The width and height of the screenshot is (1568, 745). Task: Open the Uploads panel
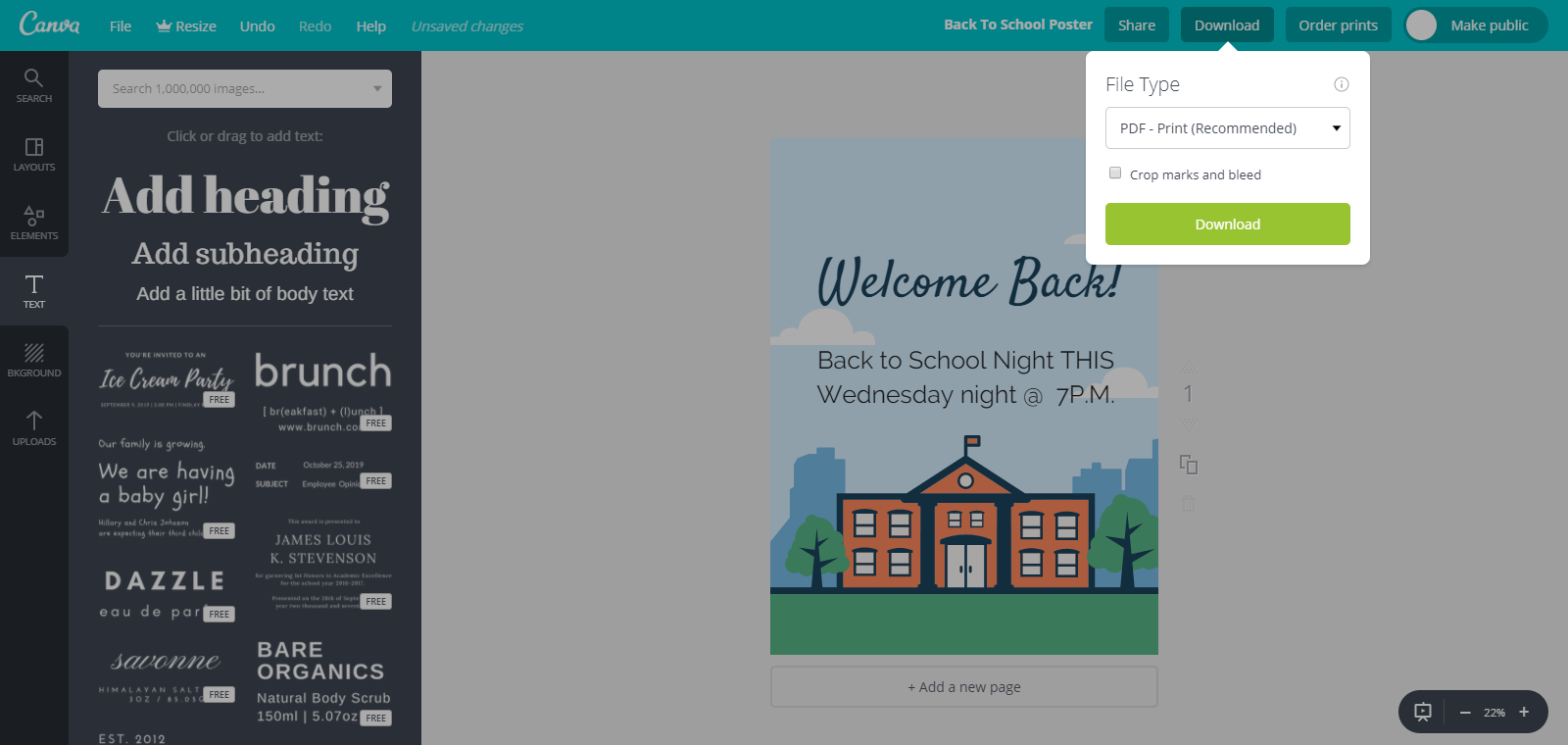click(x=34, y=428)
